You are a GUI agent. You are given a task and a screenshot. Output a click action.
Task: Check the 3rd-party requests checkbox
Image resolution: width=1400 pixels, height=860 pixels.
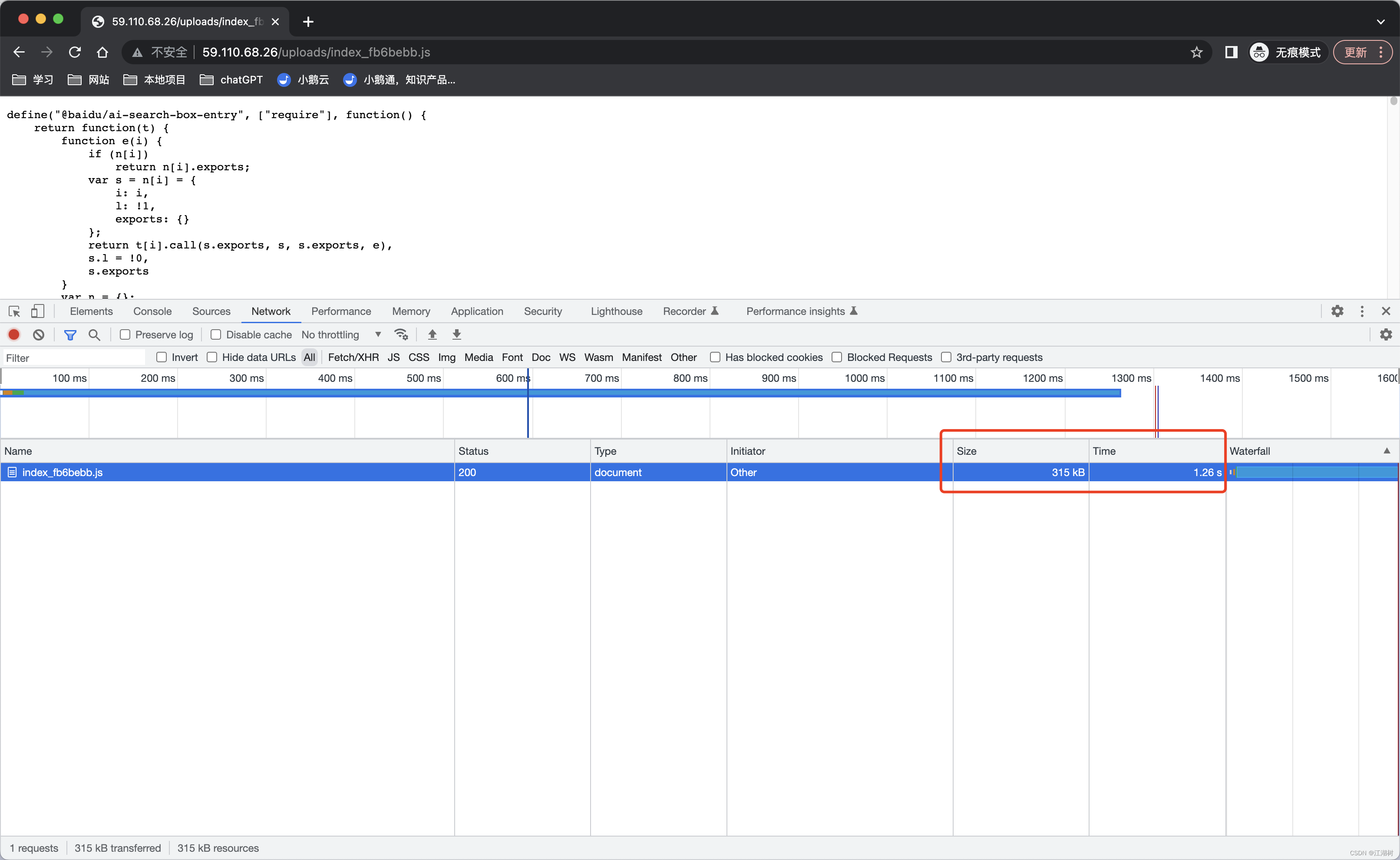click(946, 357)
